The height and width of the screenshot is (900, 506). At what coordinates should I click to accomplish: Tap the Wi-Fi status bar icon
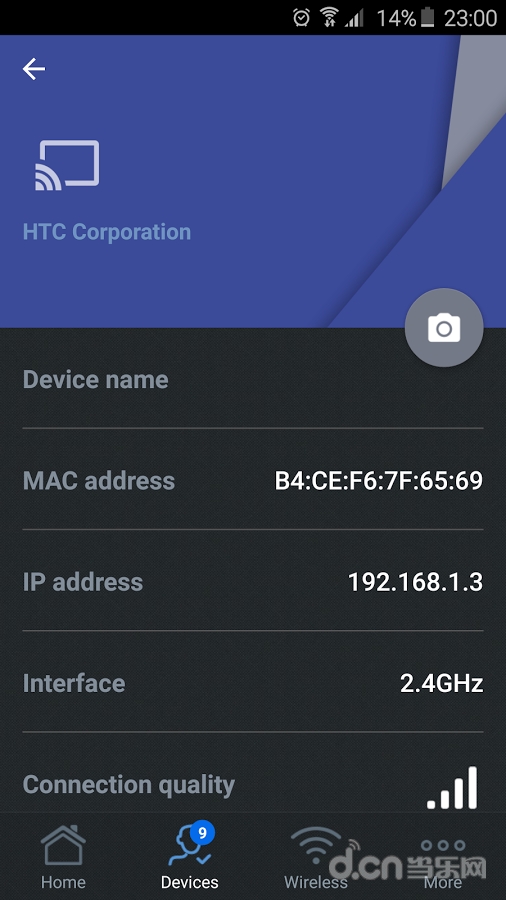point(329,18)
